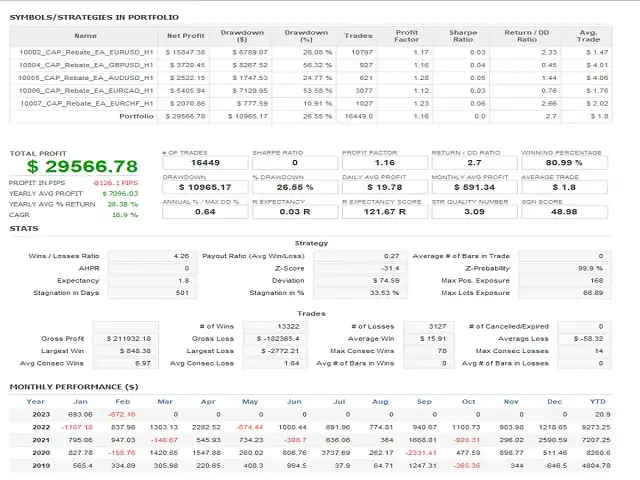Select row 10005_CAP_Rebate_EA_AUDUSD_H1

(311, 78)
